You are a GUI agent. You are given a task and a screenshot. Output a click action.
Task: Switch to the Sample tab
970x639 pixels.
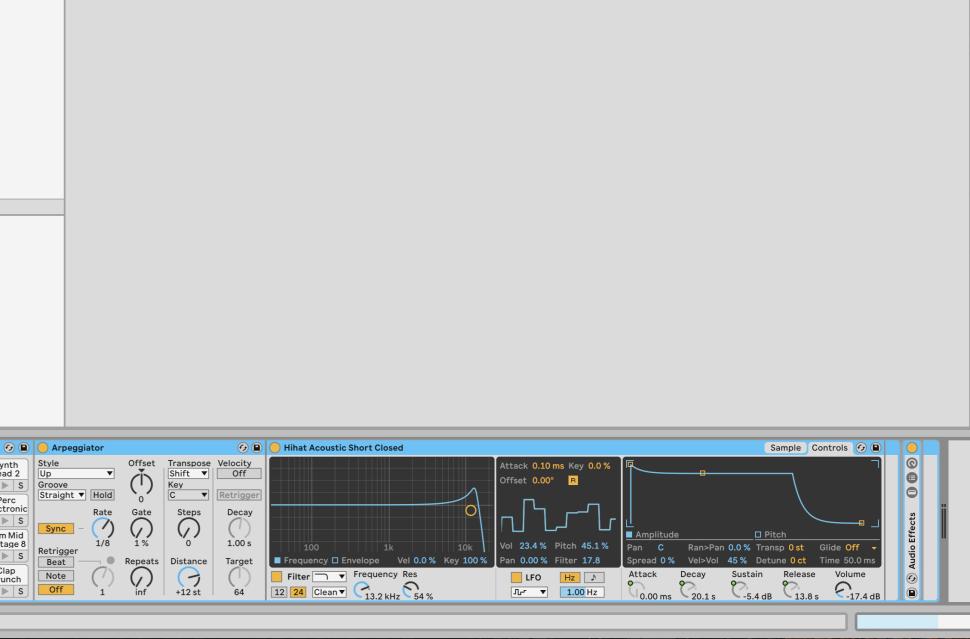click(785, 448)
